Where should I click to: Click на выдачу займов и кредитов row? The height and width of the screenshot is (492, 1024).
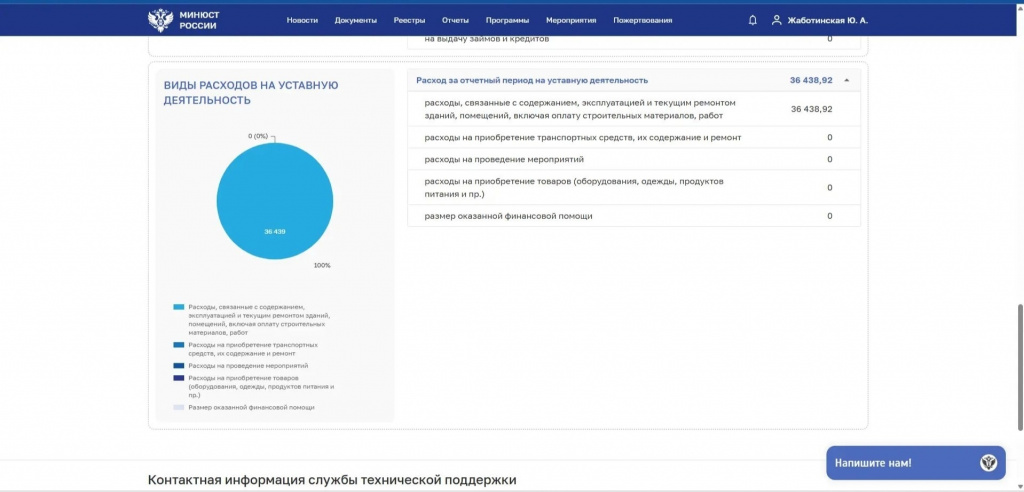coord(633,41)
